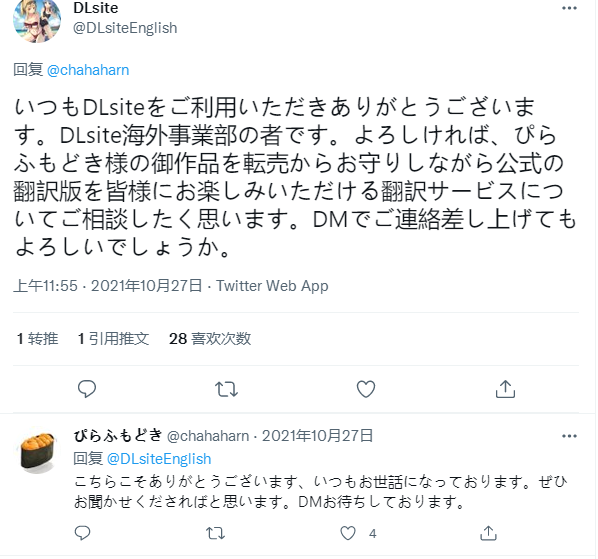Like the DLsite tweet with the heart icon

click(x=366, y=389)
